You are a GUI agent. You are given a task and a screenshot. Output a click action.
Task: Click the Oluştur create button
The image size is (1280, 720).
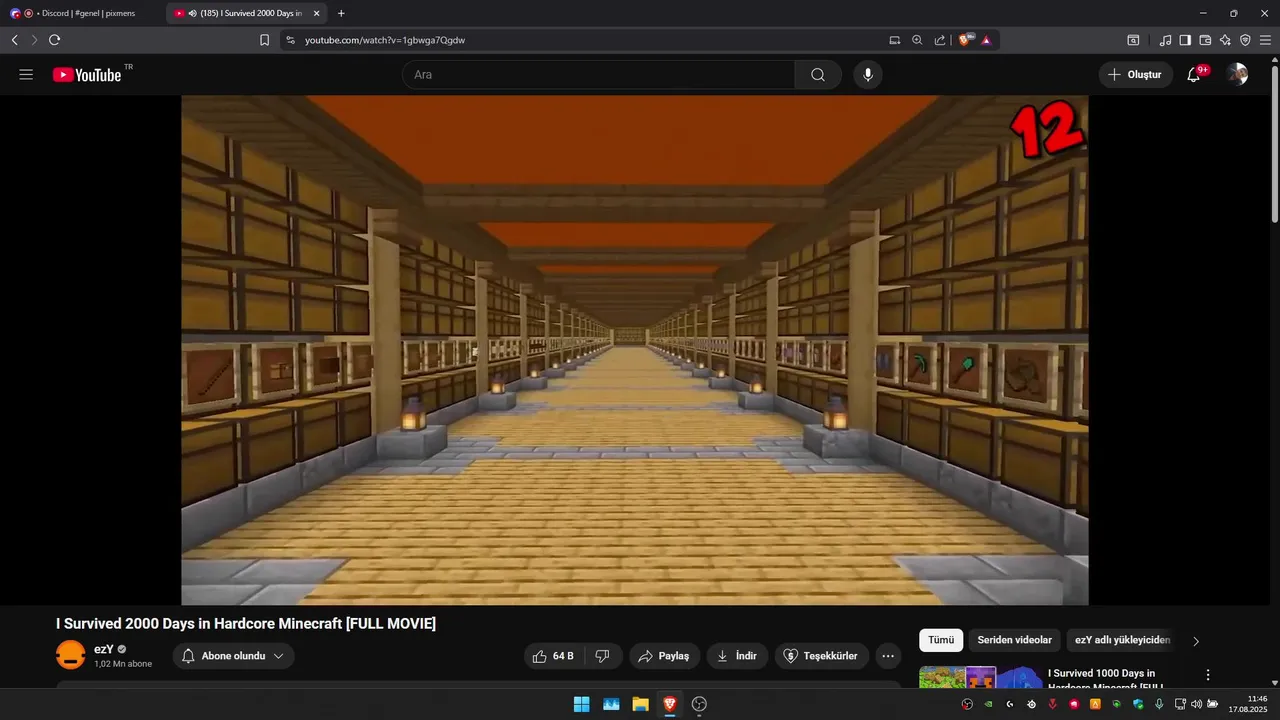[1135, 75]
